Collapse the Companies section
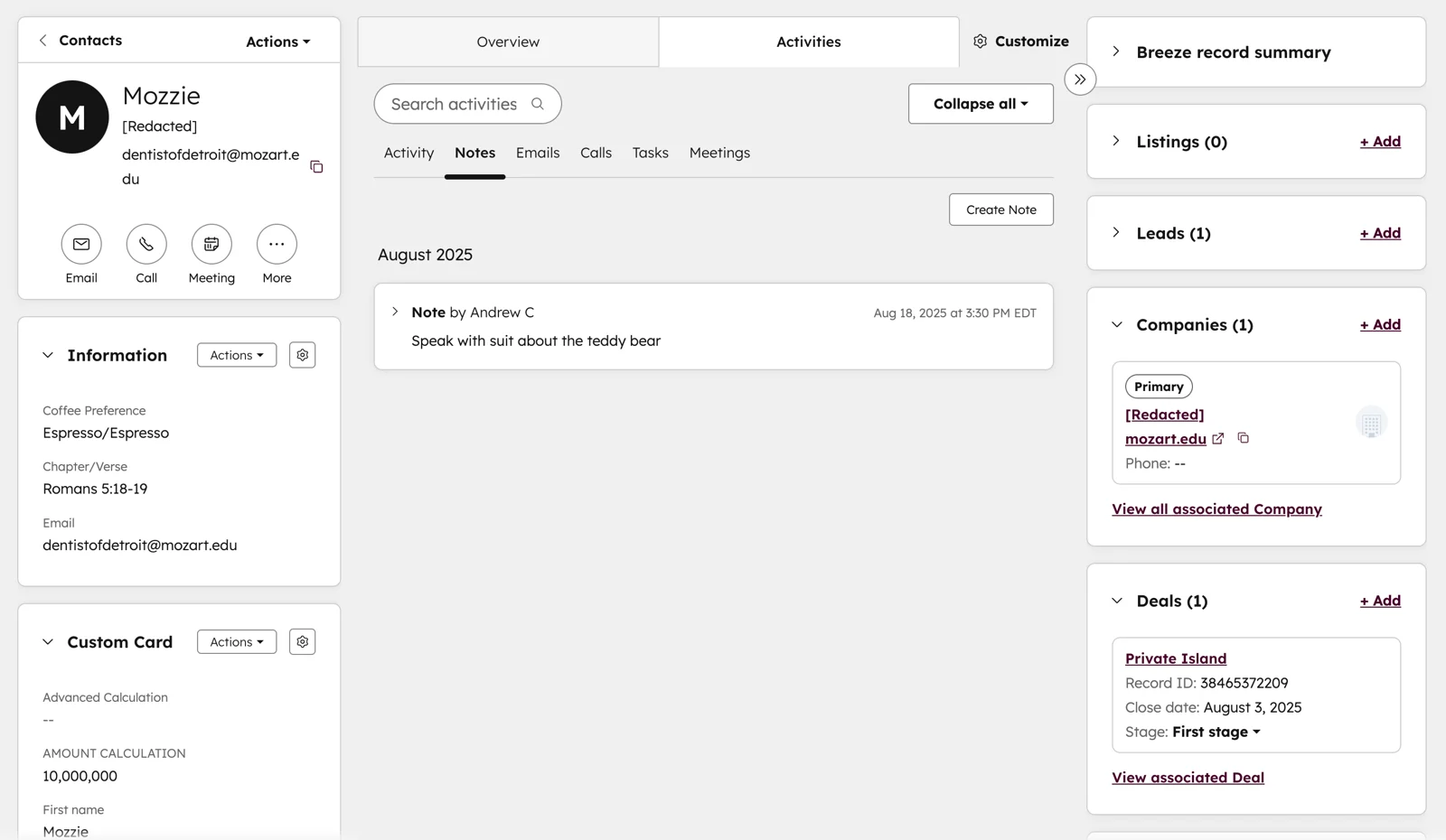Screen dimensions: 1446x840 pos(1117,324)
